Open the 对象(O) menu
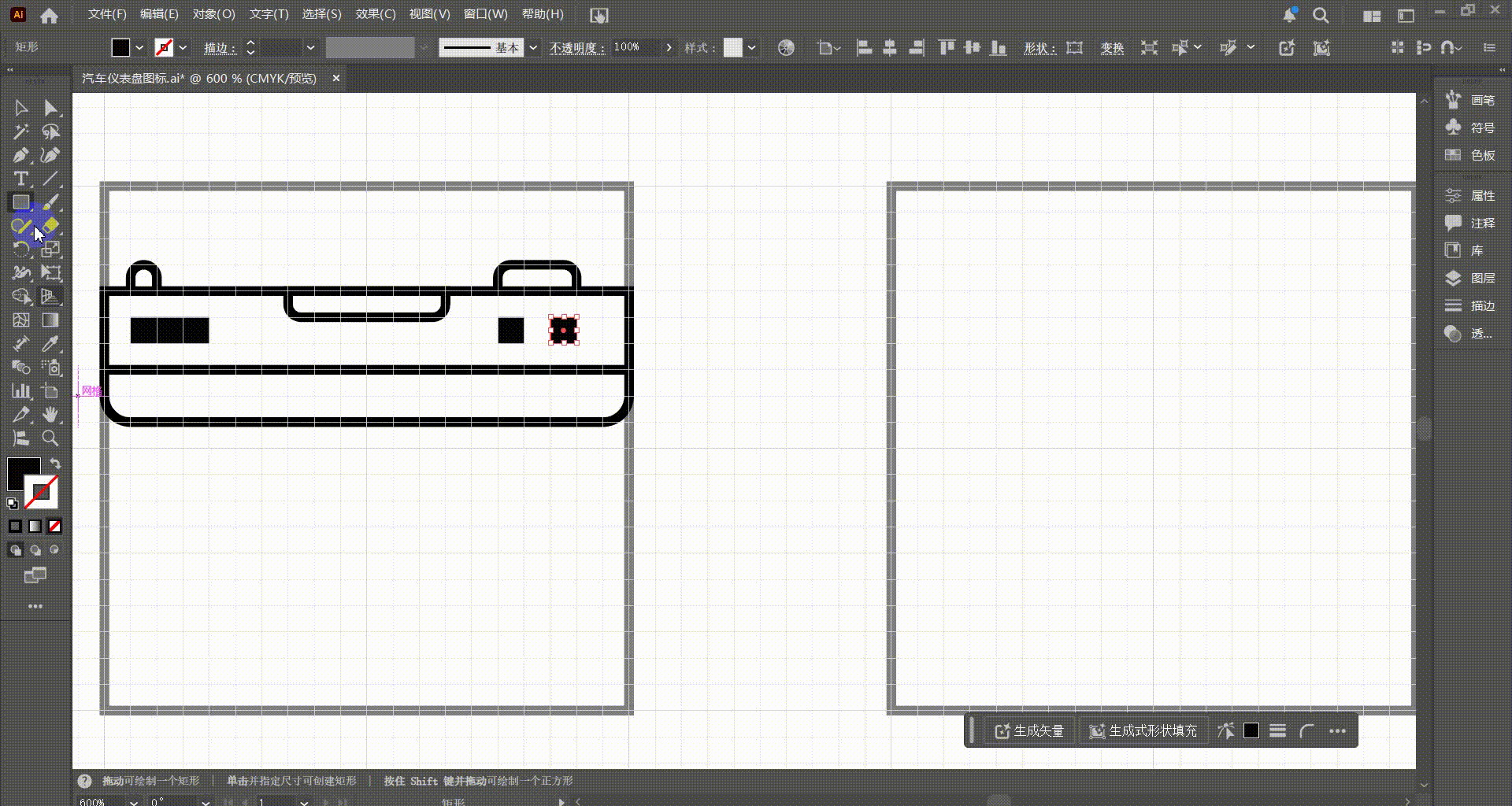 click(x=214, y=14)
